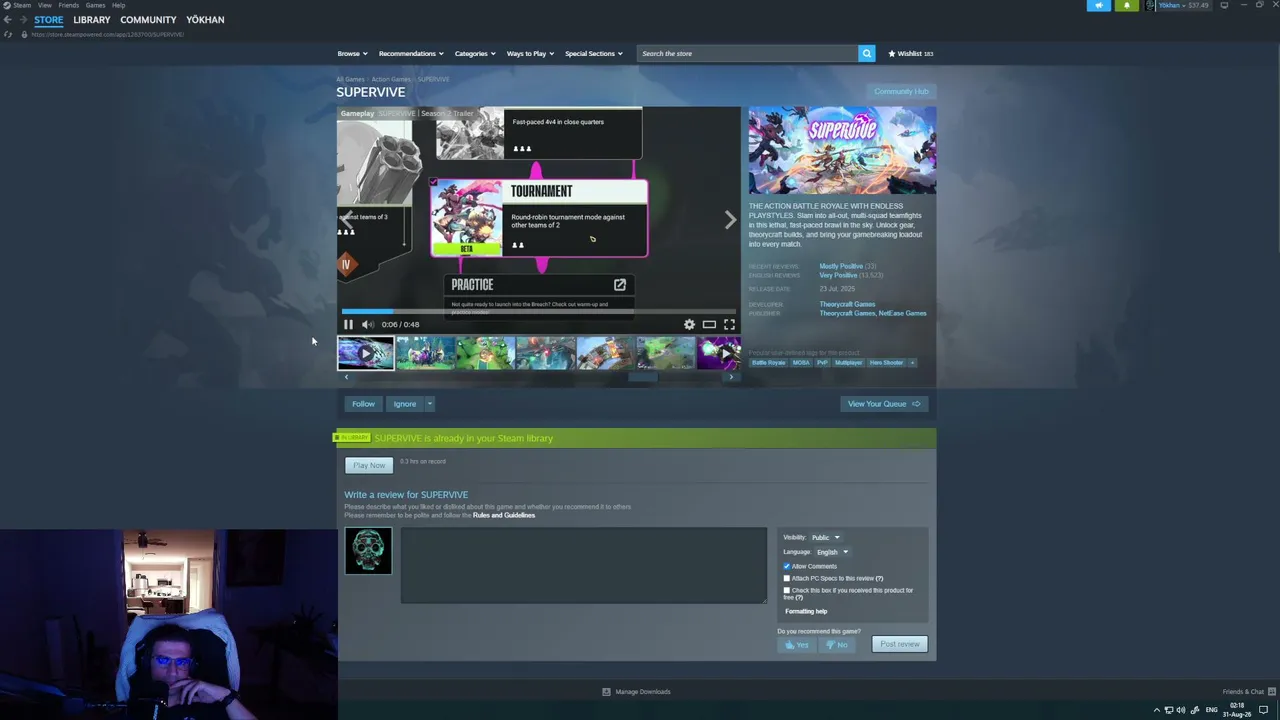Click the Yökhan avatar in title bar
The height and width of the screenshot is (720, 1280).
coord(1151,5)
